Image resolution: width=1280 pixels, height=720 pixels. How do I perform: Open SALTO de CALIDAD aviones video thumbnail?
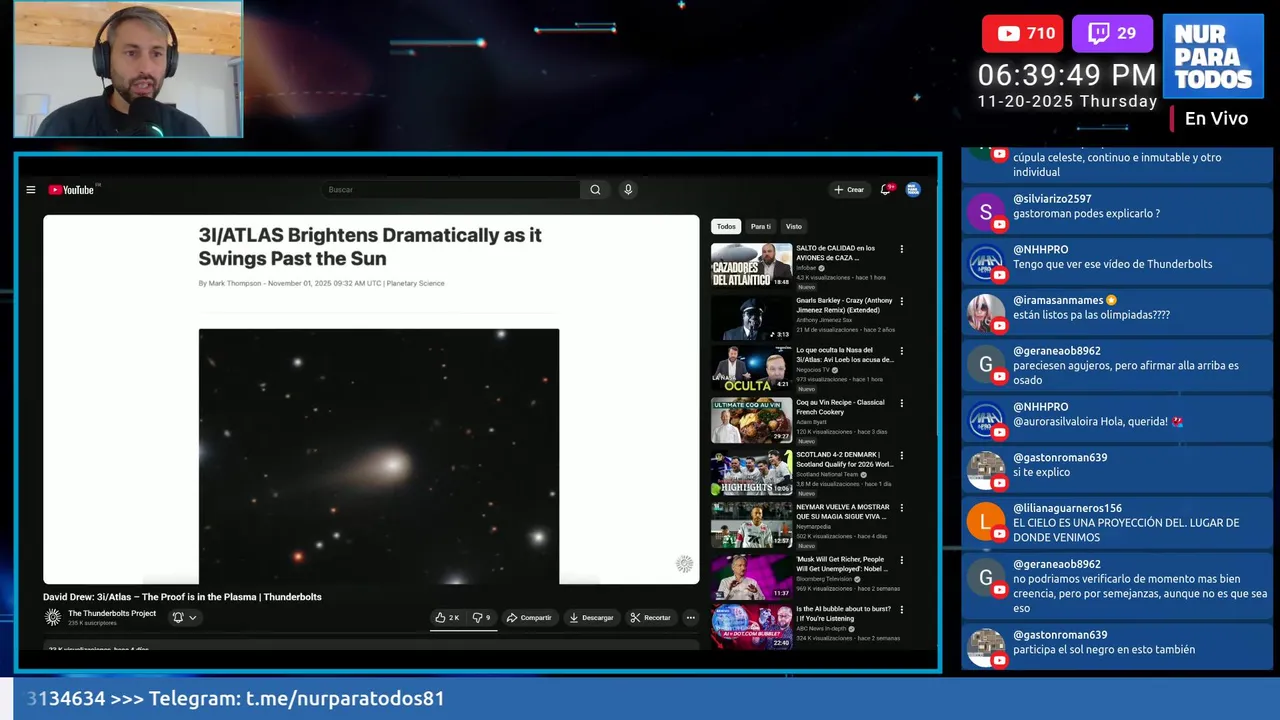[751, 265]
